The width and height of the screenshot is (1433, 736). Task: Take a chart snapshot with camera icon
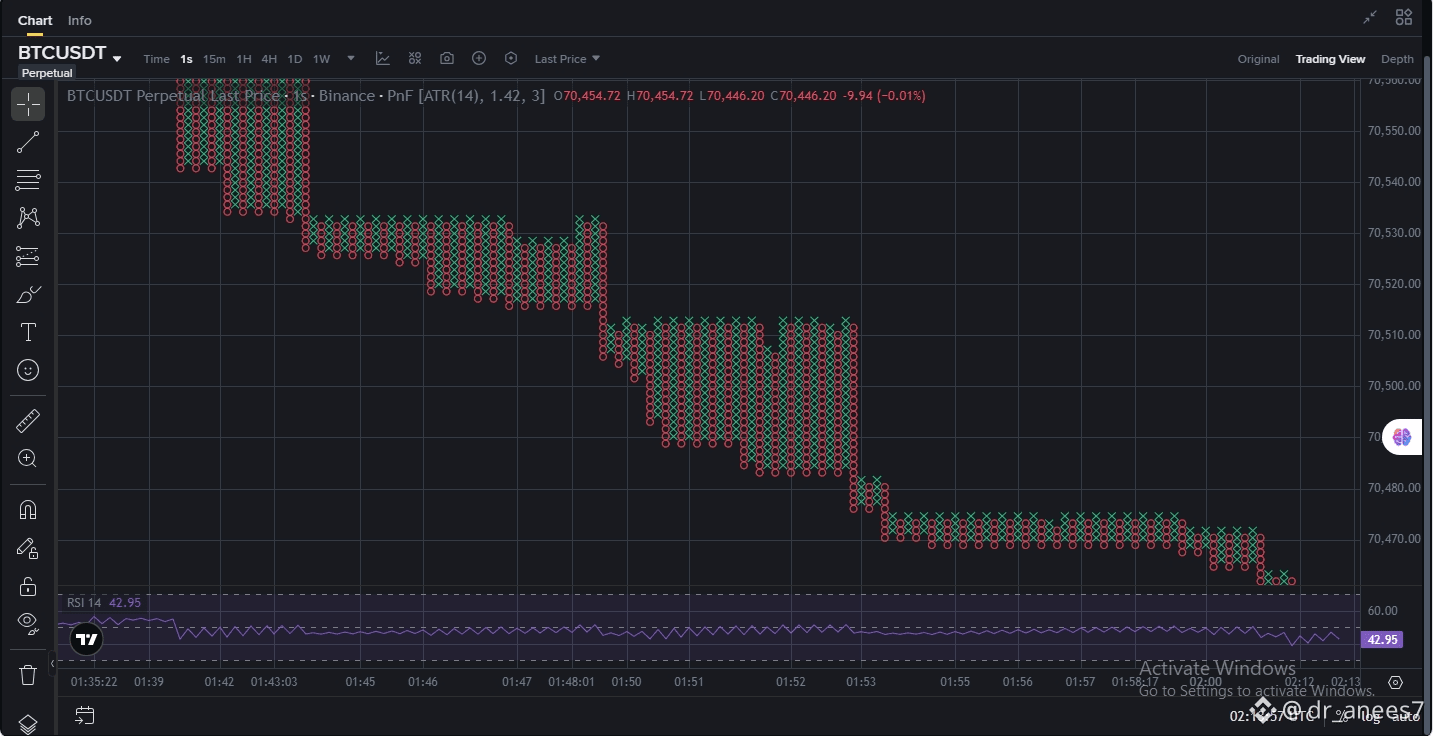447,59
